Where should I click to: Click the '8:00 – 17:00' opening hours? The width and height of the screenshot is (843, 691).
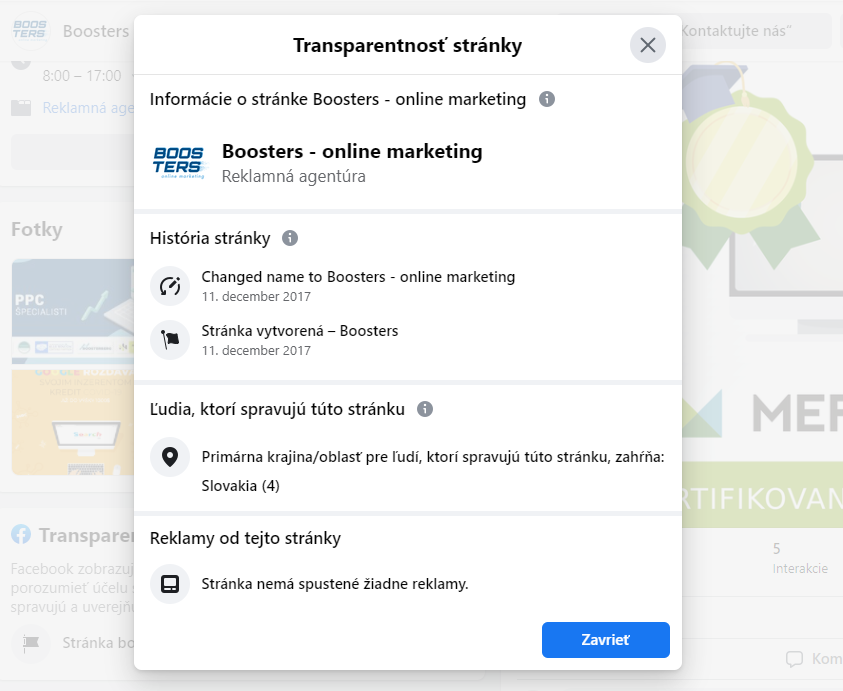click(x=82, y=76)
